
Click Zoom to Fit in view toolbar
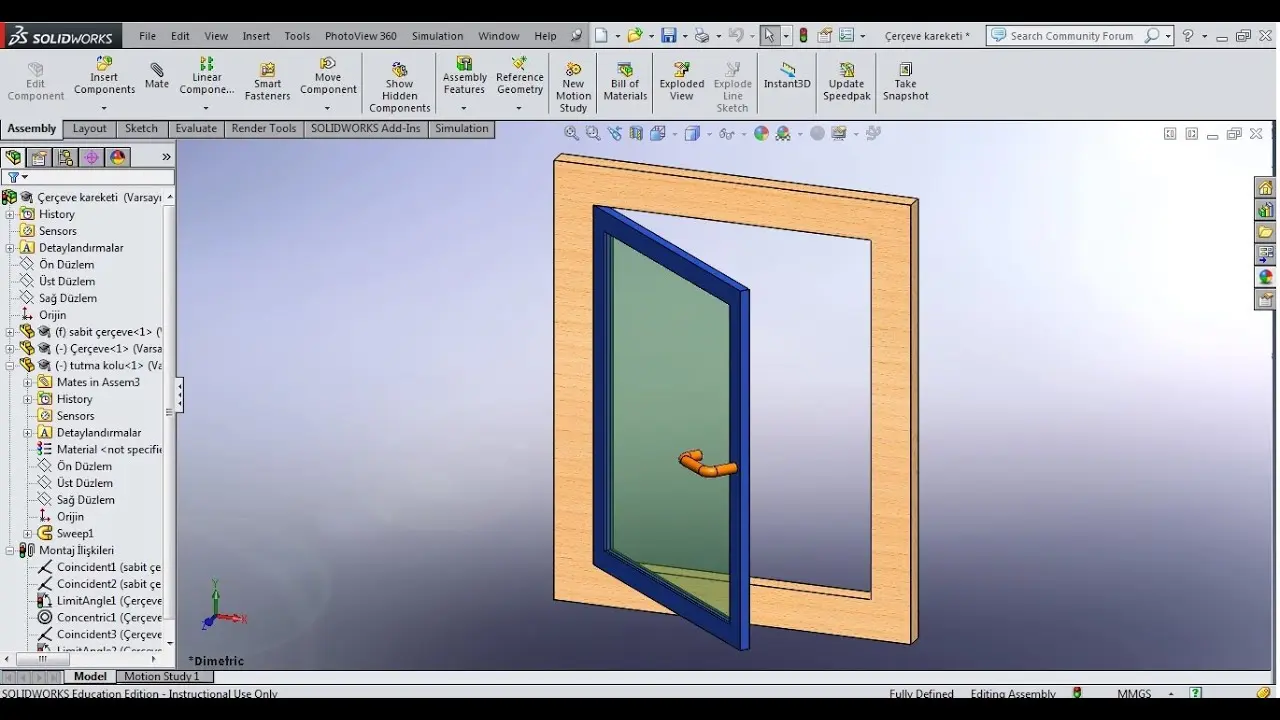click(571, 133)
